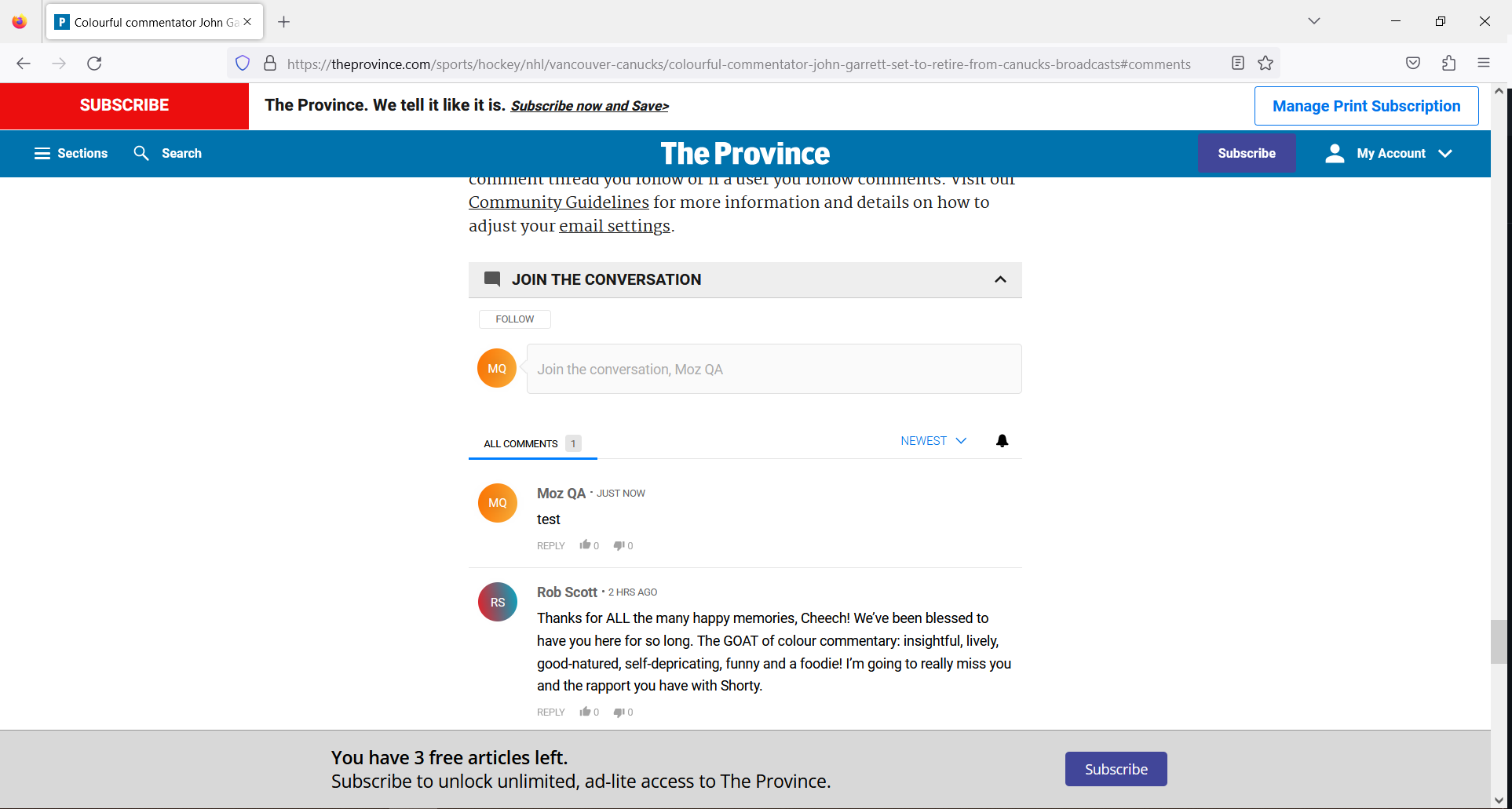Open the Community Guidelines link
This screenshot has width=1512, height=809.
pyautogui.click(x=558, y=202)
